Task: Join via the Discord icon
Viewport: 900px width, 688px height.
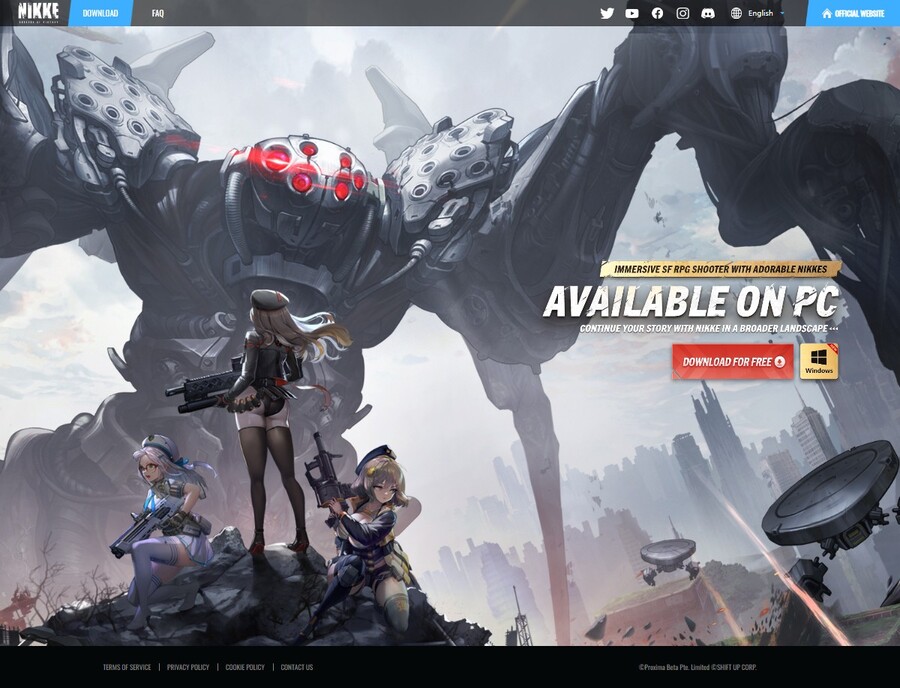Action: click(708, 13)
